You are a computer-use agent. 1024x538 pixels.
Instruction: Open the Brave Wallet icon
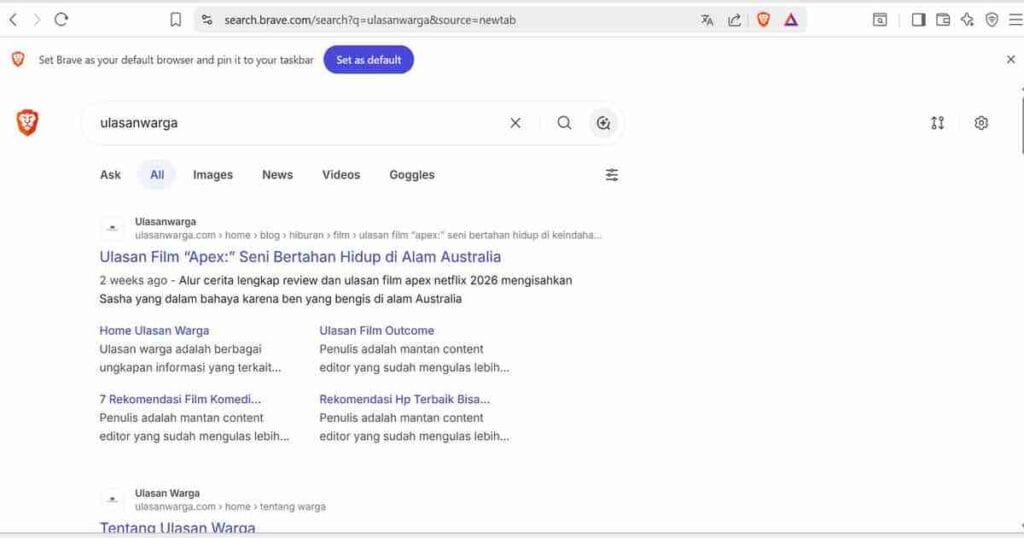pyautogui.click(x=943, y=20)
